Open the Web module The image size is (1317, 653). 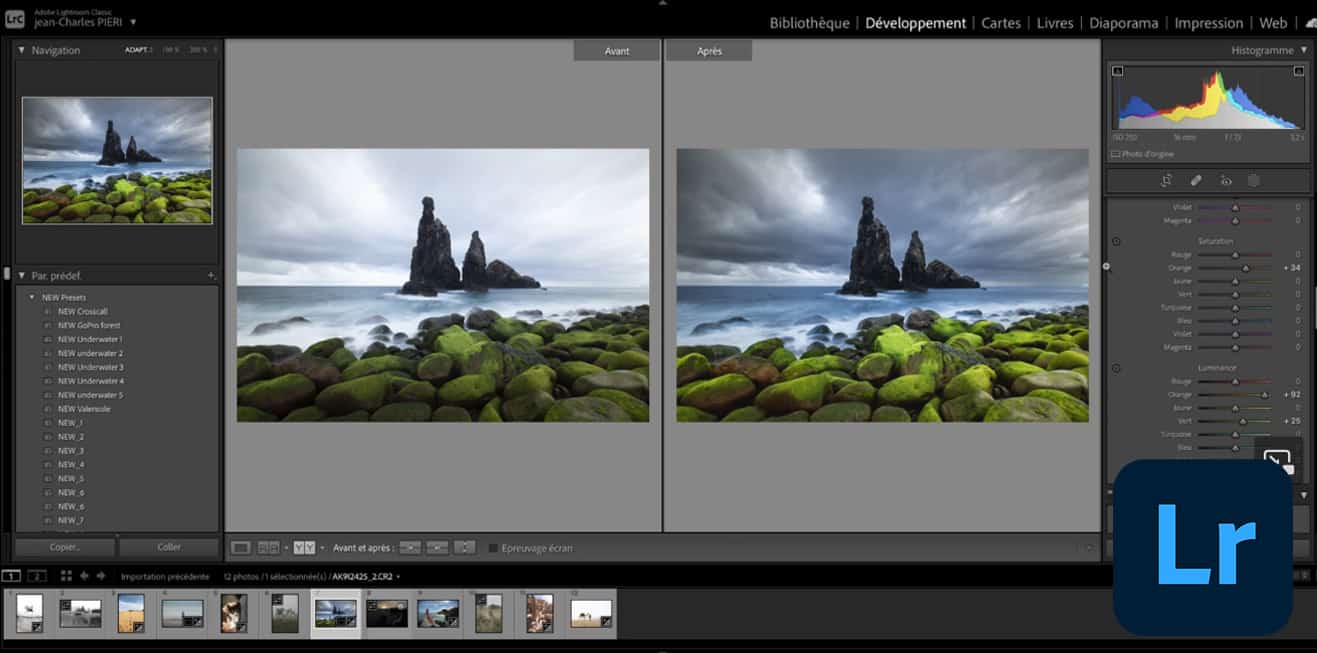[x=1273, y=23]
